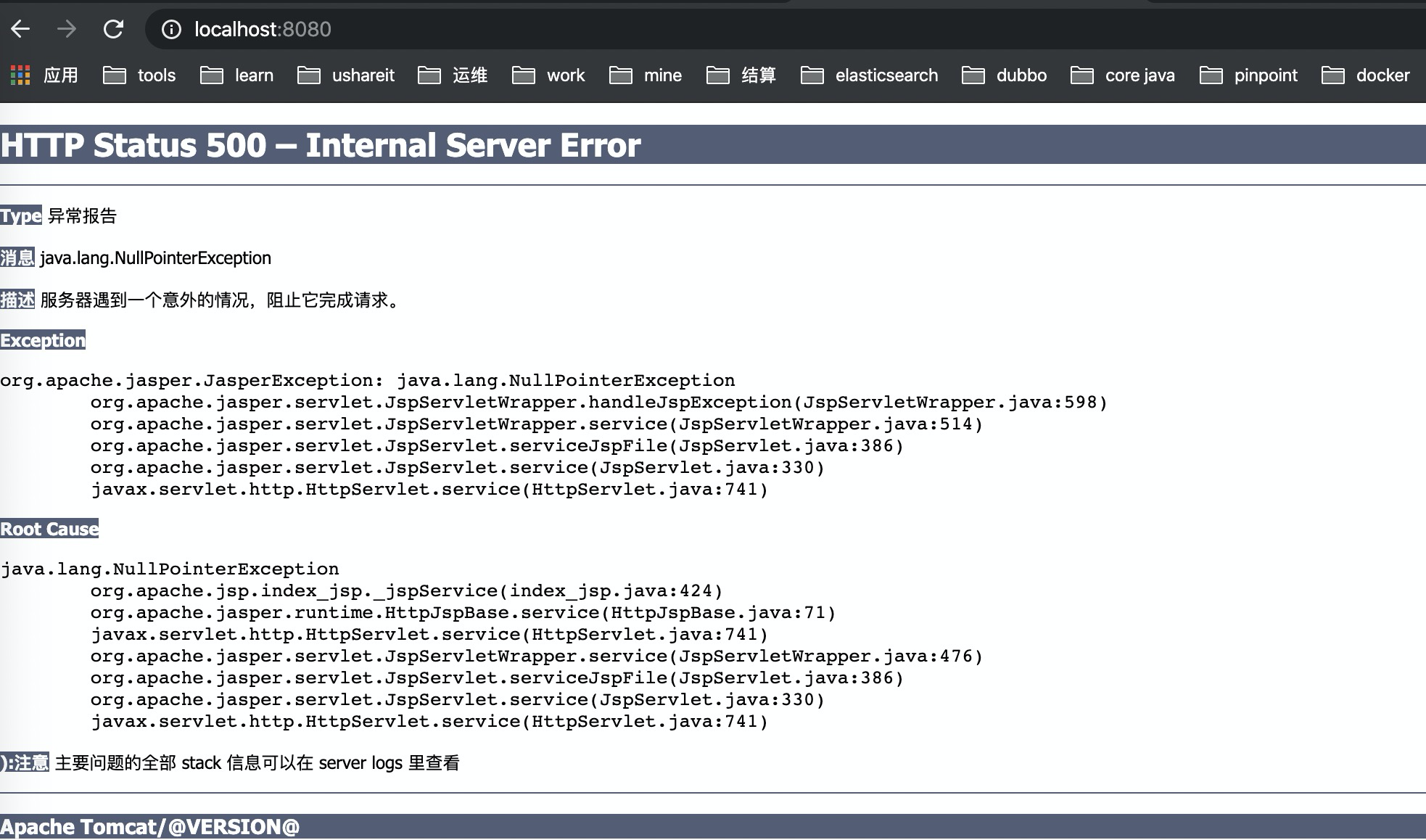
Task: Click the 运维 bookmark entry
Action: [469, 75]
